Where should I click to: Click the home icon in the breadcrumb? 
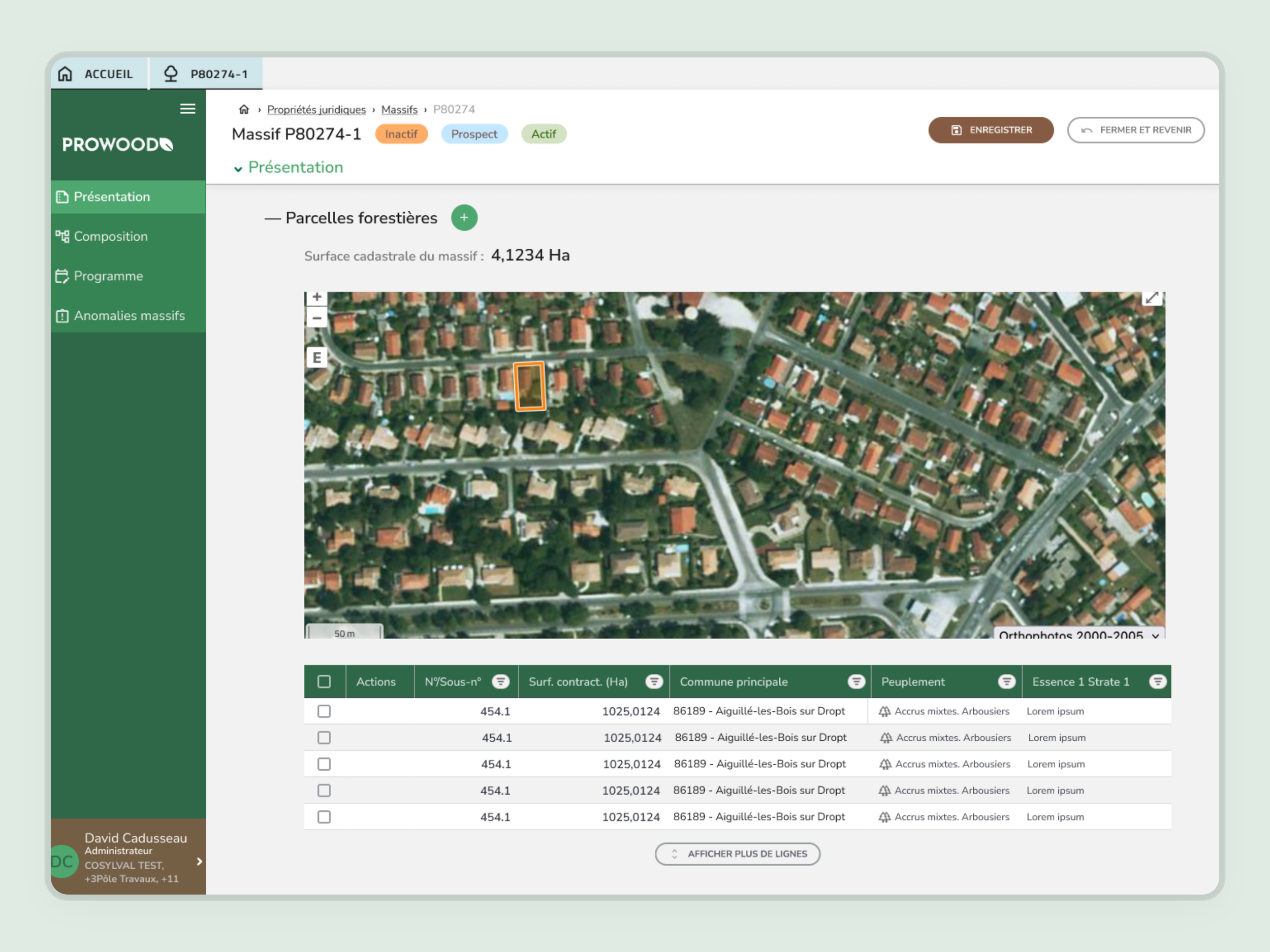click(244, 110)
